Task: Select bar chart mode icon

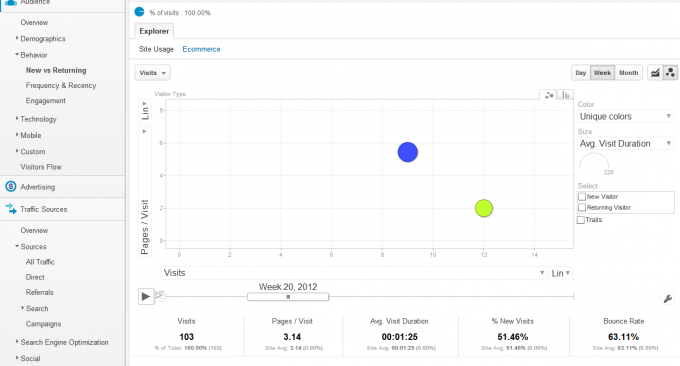Action: point(566,95)
